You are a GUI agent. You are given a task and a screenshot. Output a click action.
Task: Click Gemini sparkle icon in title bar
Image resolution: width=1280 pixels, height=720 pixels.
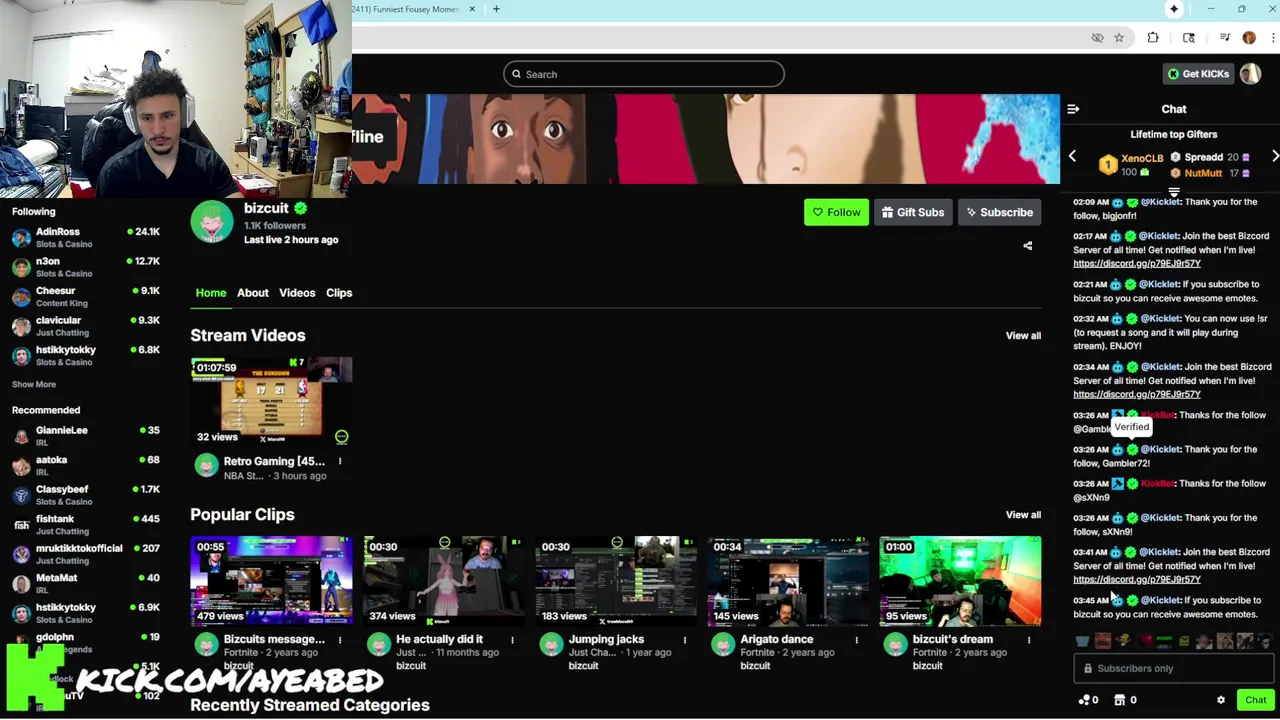click(1174, 9)
